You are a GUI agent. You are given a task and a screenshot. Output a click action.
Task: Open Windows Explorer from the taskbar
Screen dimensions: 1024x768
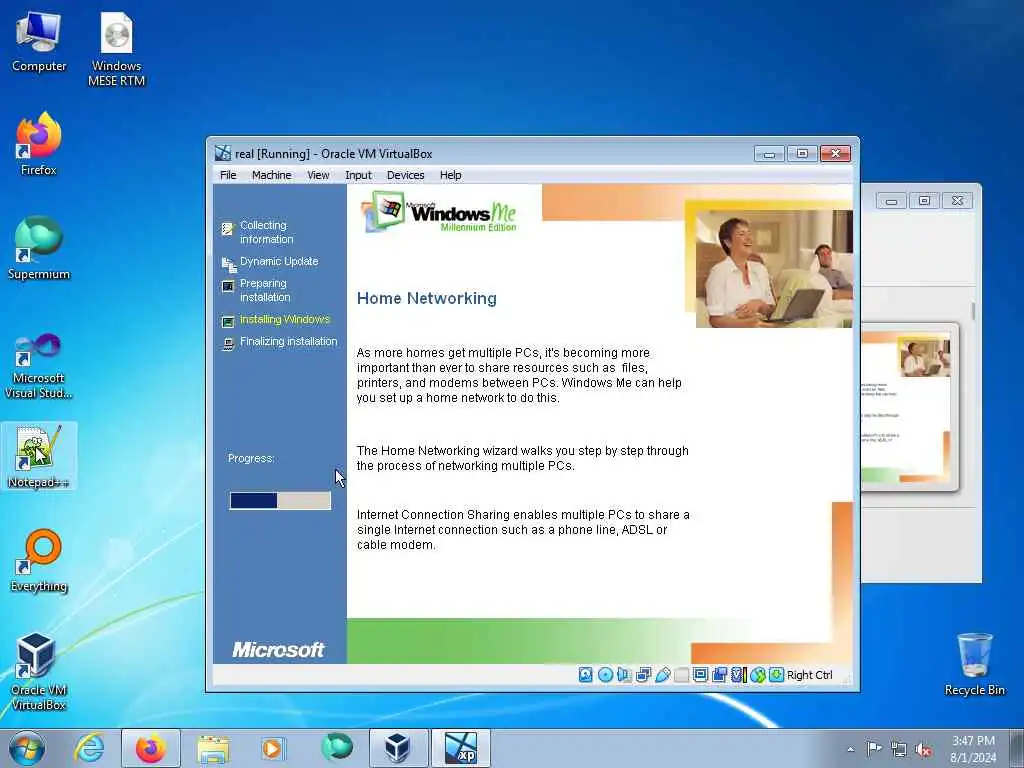pos(213,748)
